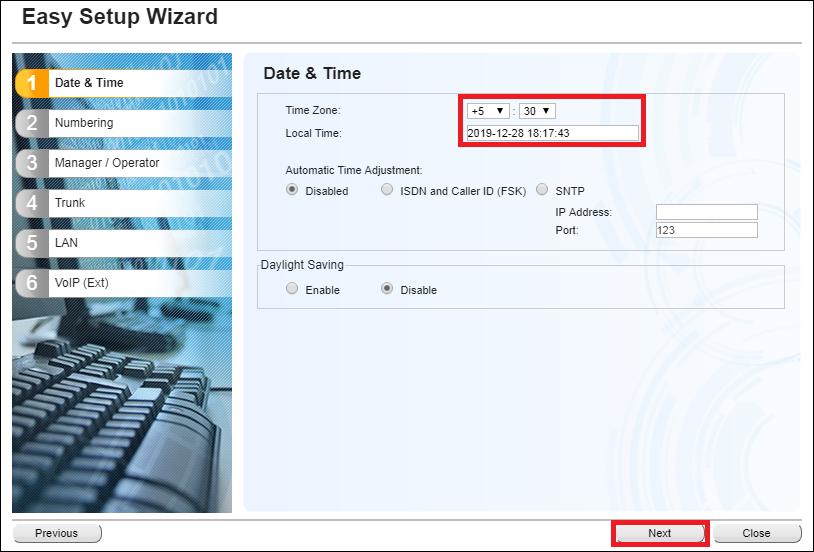Click the 'IP Address:' label
This screenshot has height=552, width=814.
(x=584, y=212)
